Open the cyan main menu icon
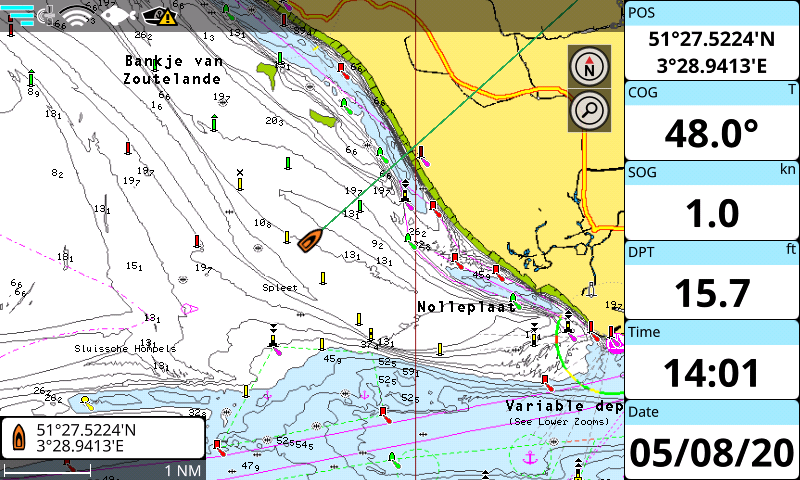 pyautogui.click(x=20, y=15)
